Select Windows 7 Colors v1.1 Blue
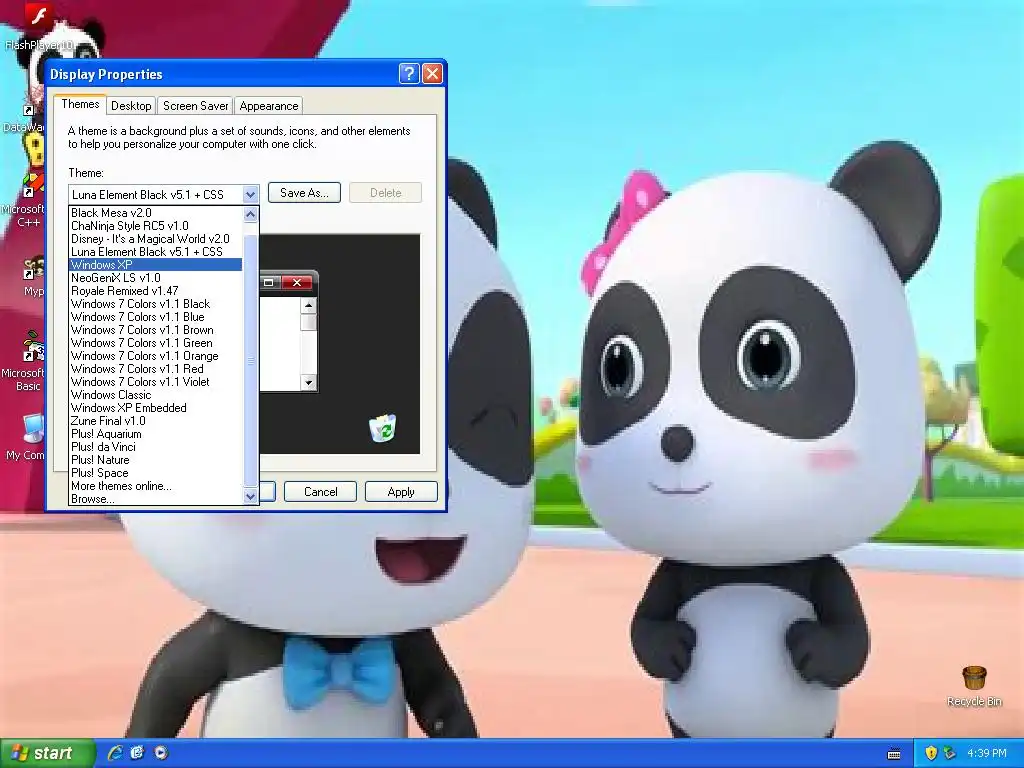The height and width of the screenshot is (768, 1024). pos(155,317)
